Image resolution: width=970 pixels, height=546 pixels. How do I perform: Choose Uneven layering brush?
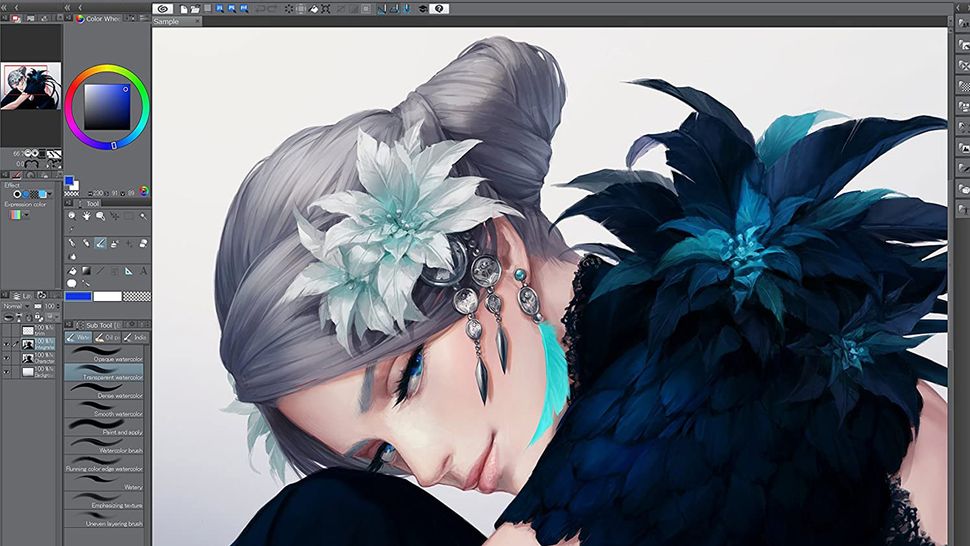[x=104, y=519]
